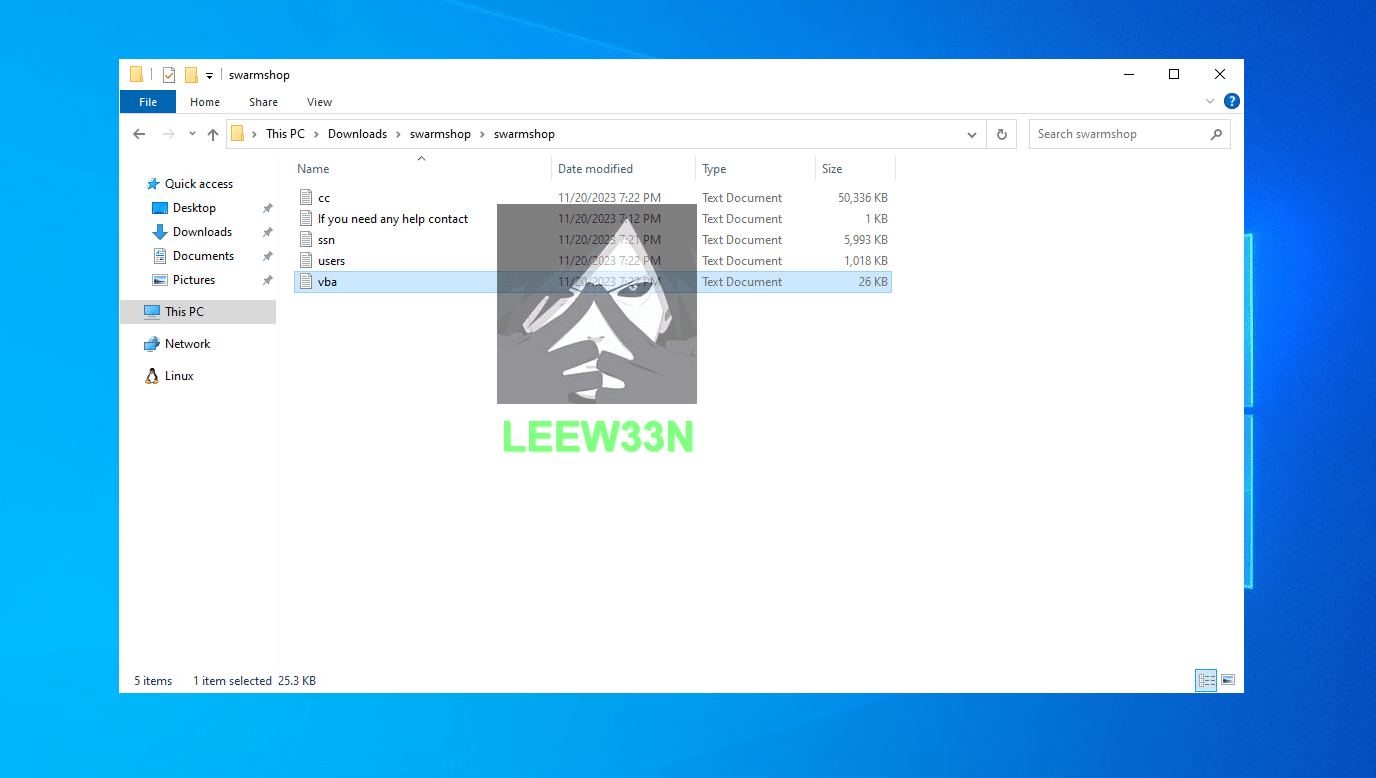The image size is (1376, 778).
Task: Click the Properties icon in quick access toolbar
Action: pos(169,75)
